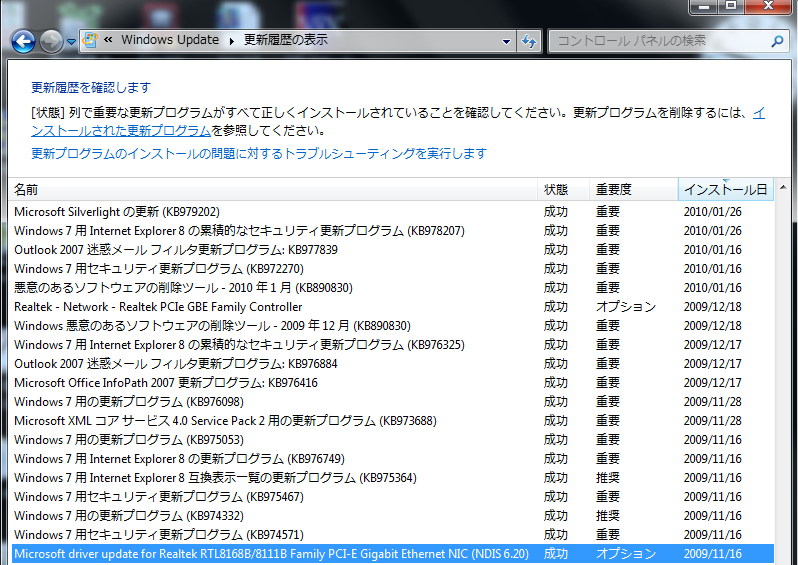The height and width of the screenshot is (565, 798).
Task: Open the update troubleshooting link
Action: 259,153
